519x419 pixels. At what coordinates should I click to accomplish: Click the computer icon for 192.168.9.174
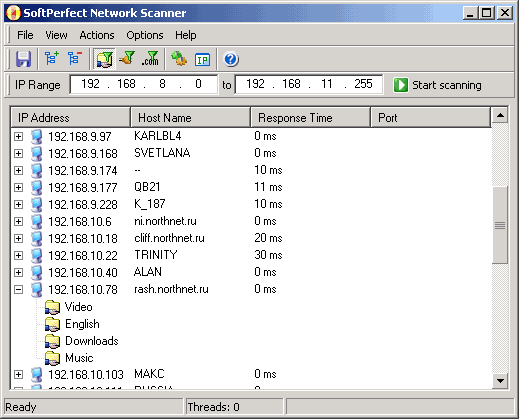click(x=36, y=170)
